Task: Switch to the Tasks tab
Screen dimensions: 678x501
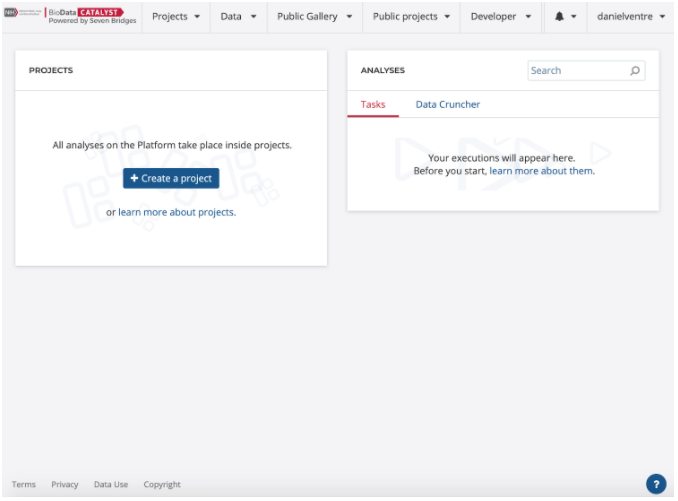Action: 373,105
